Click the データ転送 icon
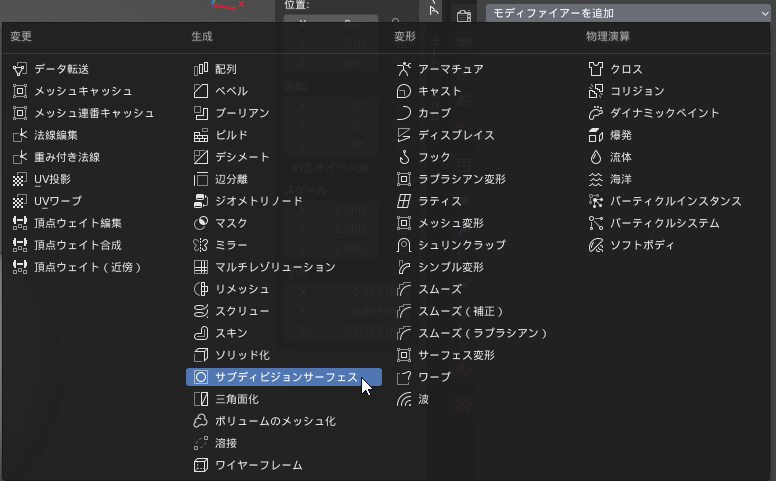776x481 pixels. 20,69
